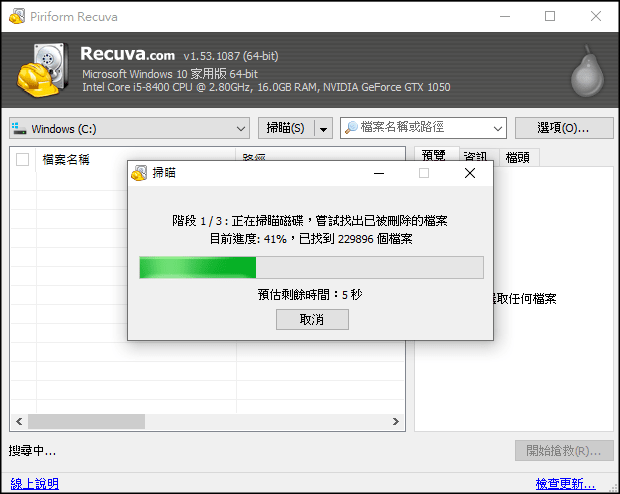Click the 階段 1/3 scanning disk text
Image resolution: width=620 pixels, height=494 pixels.
310,221
